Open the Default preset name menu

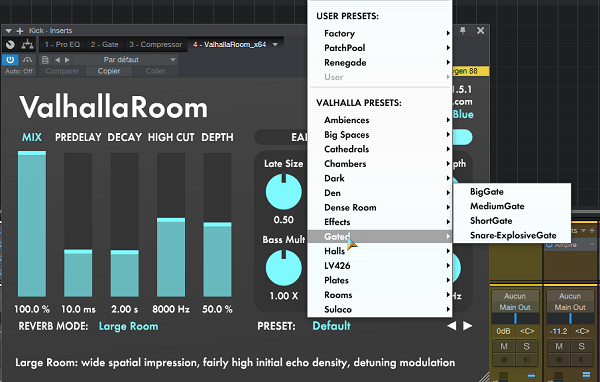[x=331, y=326]
